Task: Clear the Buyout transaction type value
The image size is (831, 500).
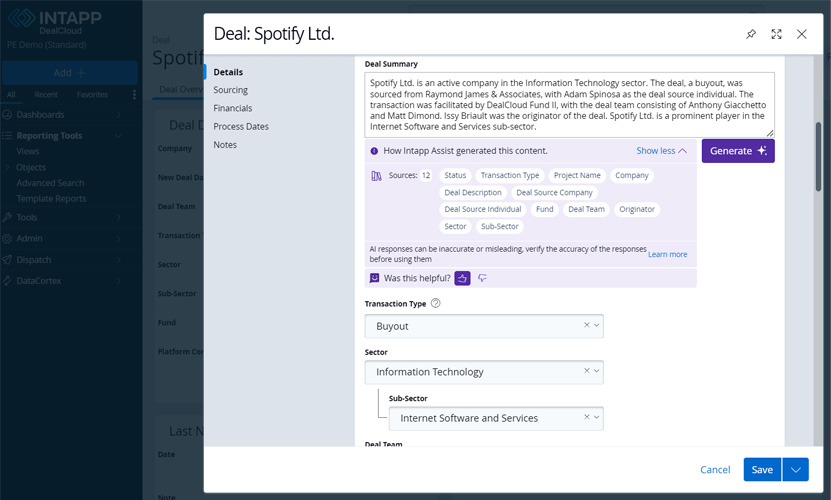Action: point(587,325)
